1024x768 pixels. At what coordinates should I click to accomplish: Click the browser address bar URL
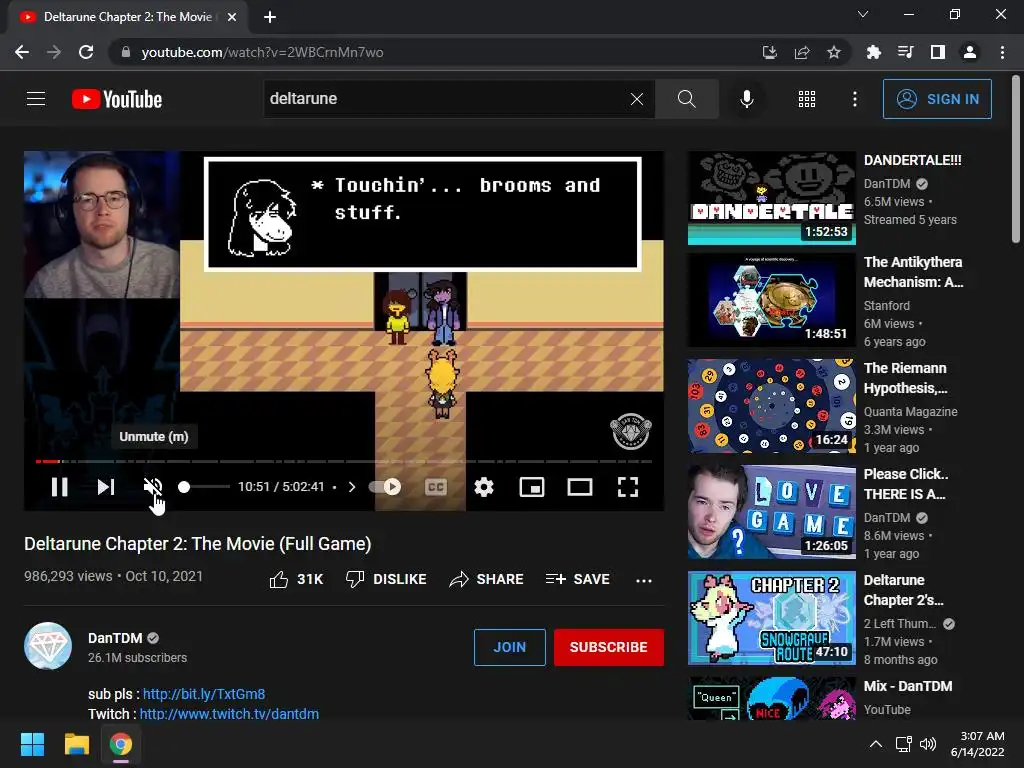[262, 52]
